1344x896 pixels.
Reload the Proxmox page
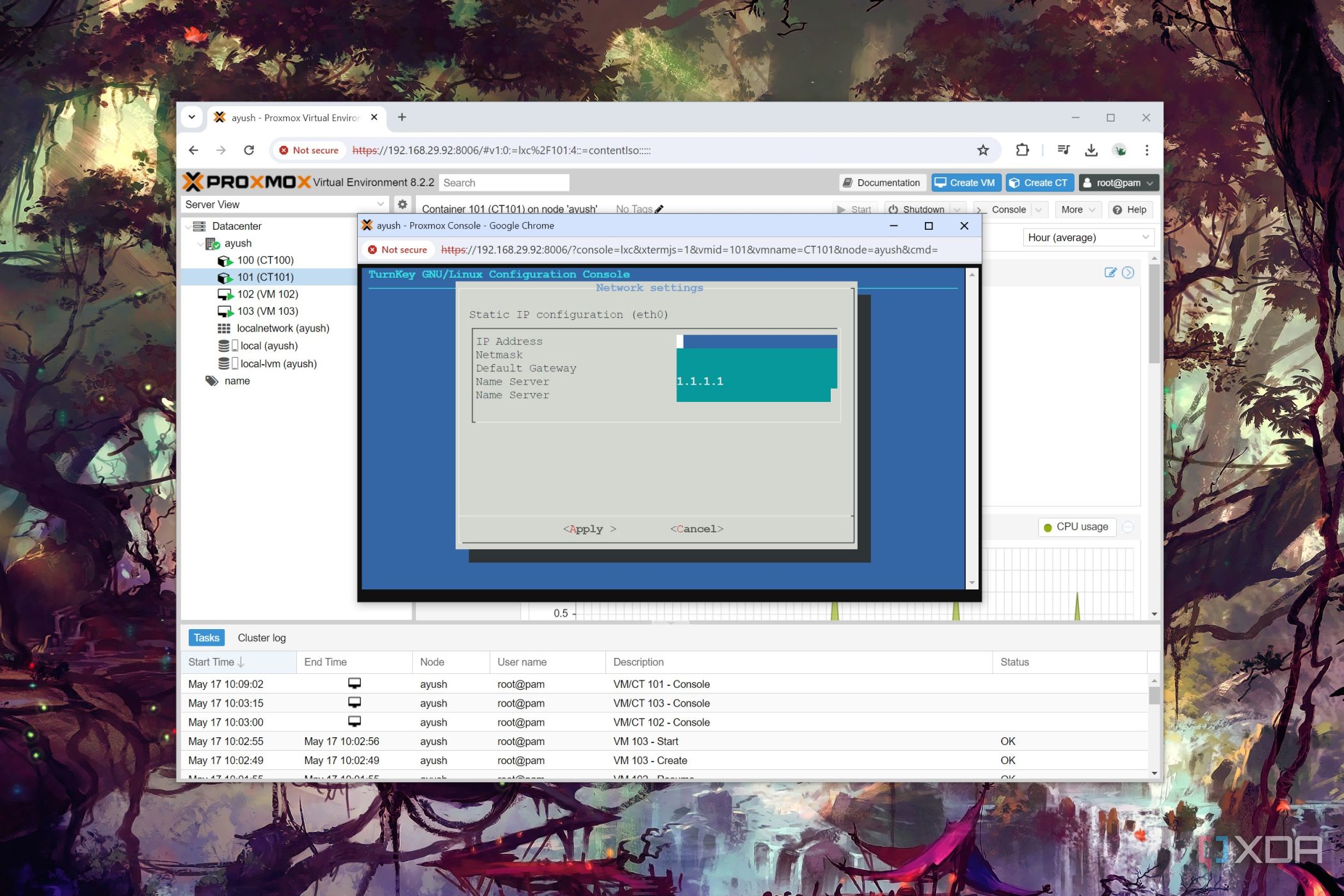(249, 150)
